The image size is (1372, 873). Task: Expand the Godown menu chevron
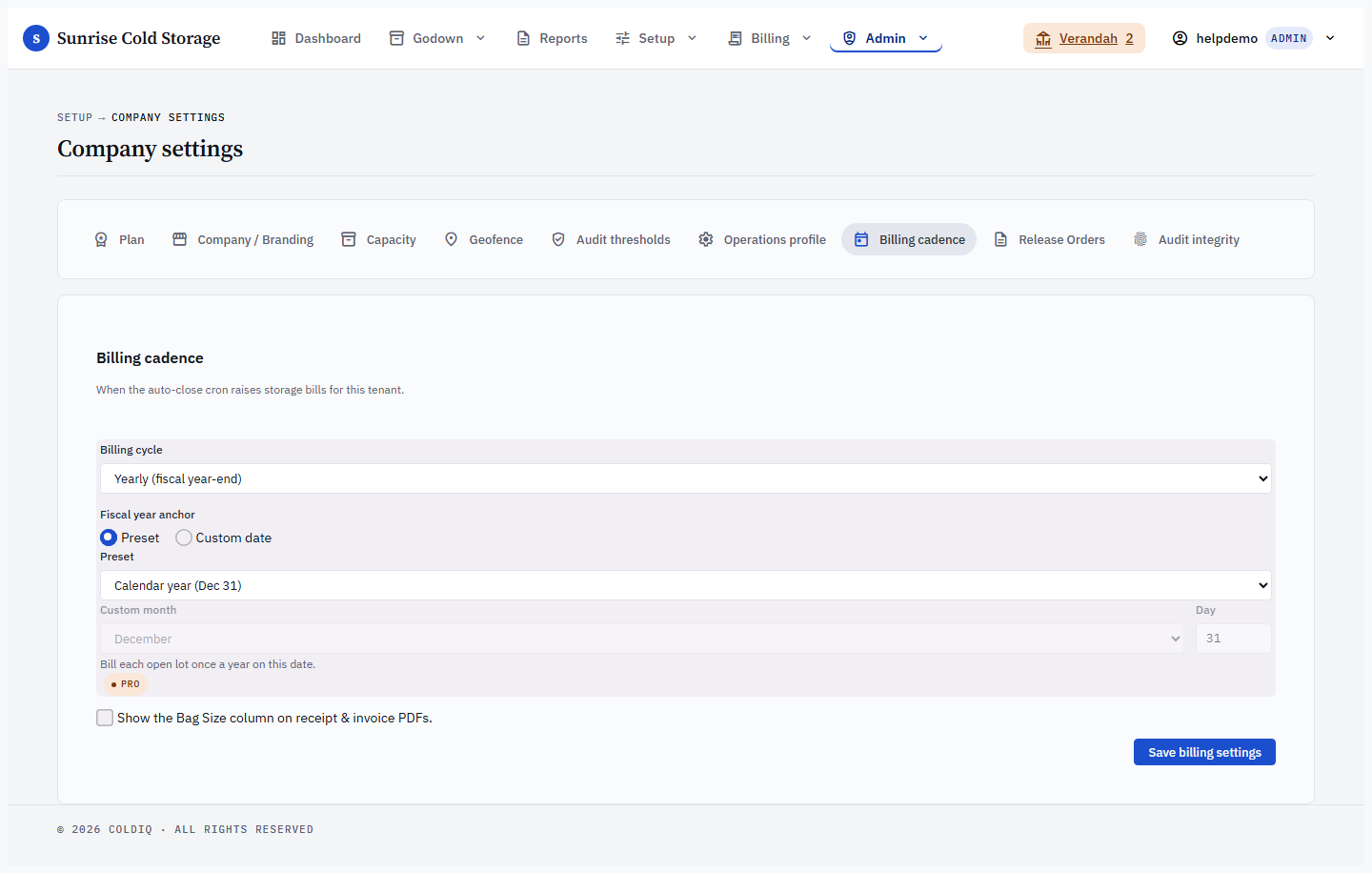pyautogui.click(x=480, y=38)
